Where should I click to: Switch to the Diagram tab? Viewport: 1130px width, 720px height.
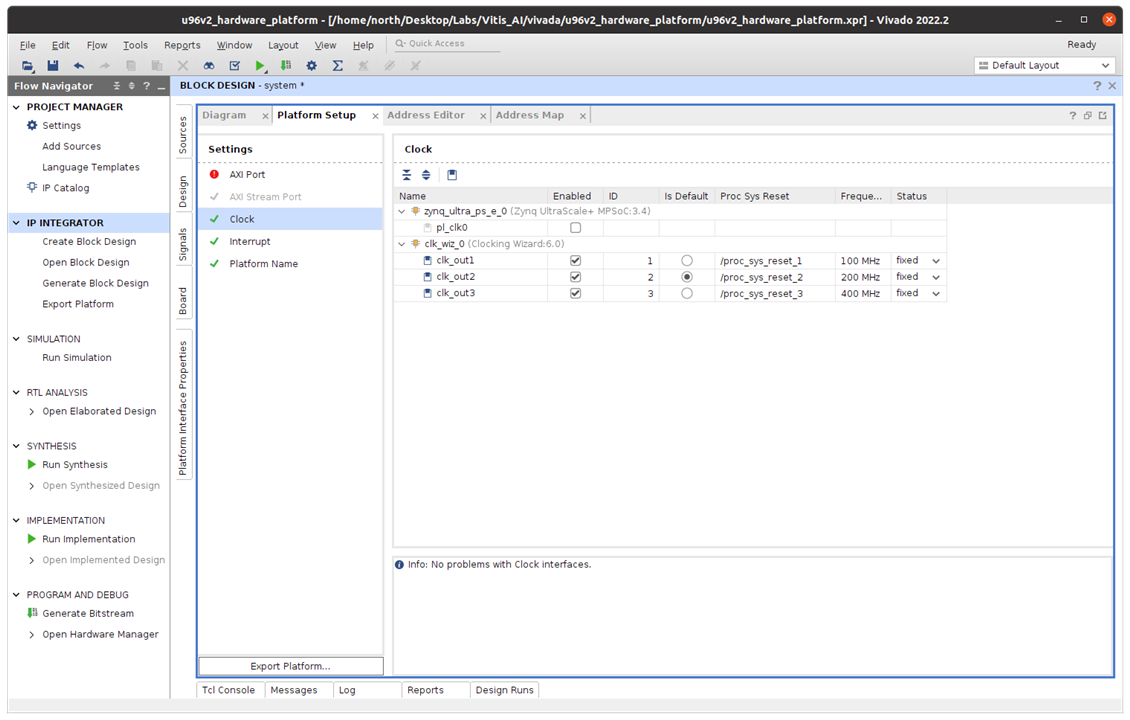[x=224, y=115]
